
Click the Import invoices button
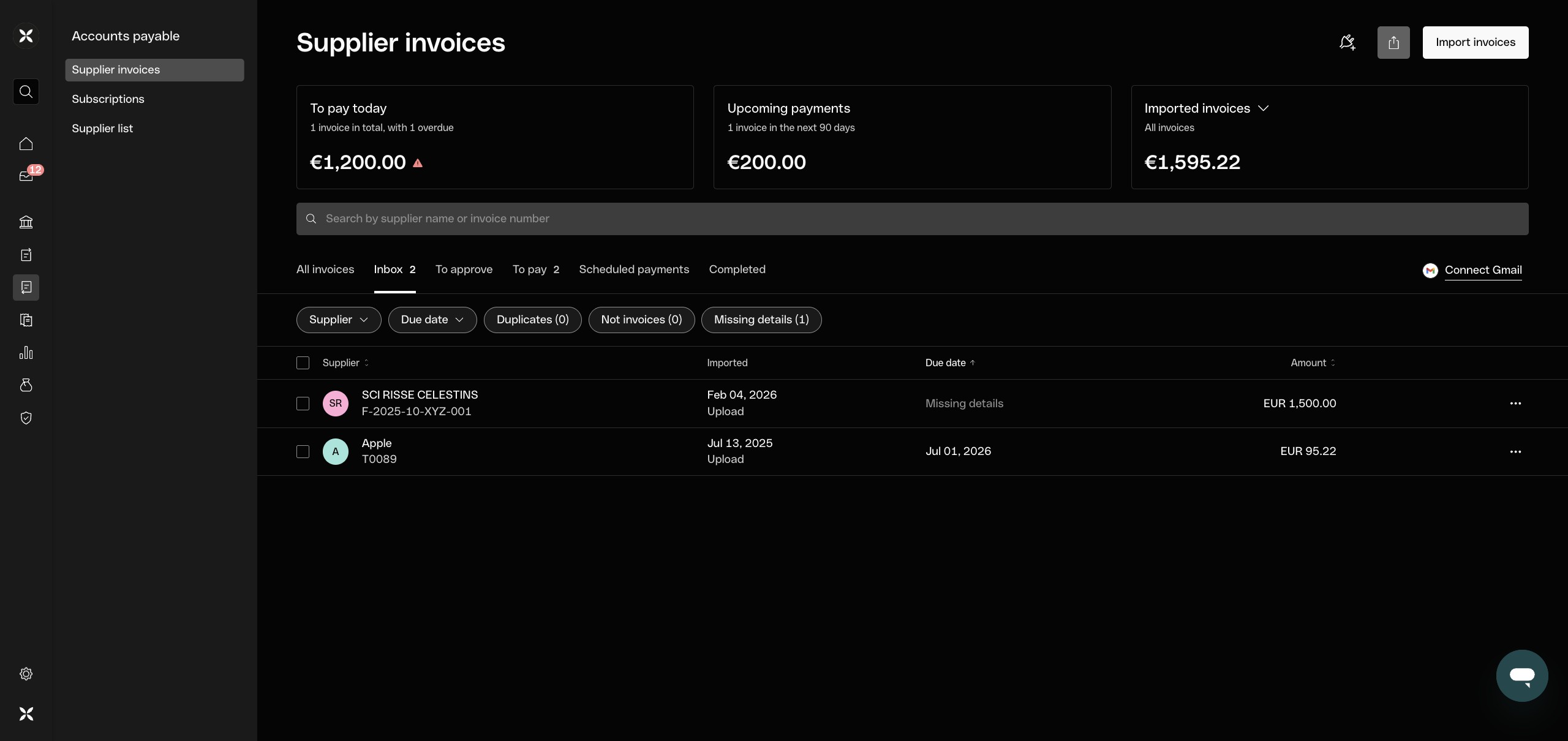coord(1475,42)
